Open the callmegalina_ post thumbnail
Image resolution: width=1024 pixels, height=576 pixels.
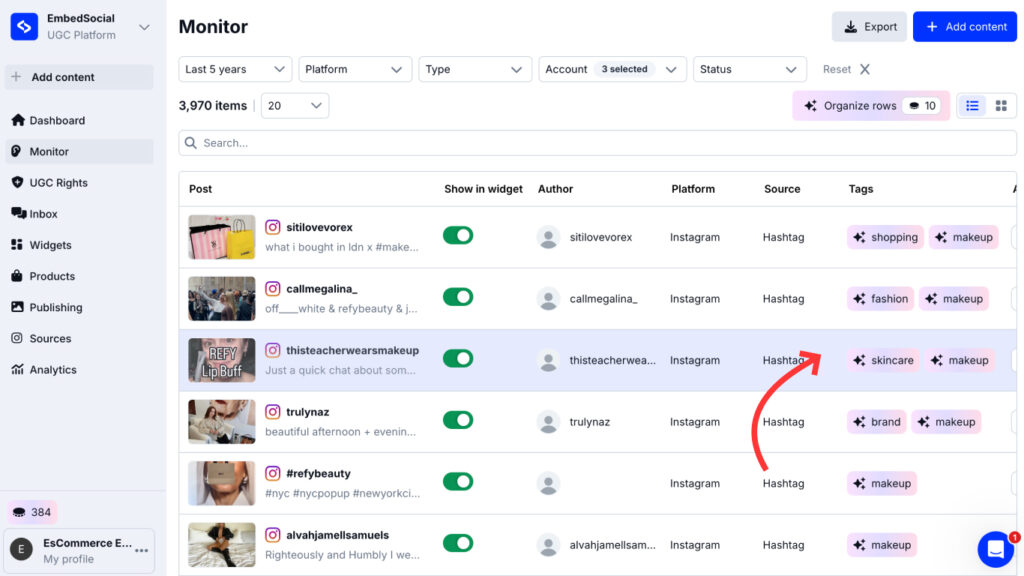(x=222, y=298)
